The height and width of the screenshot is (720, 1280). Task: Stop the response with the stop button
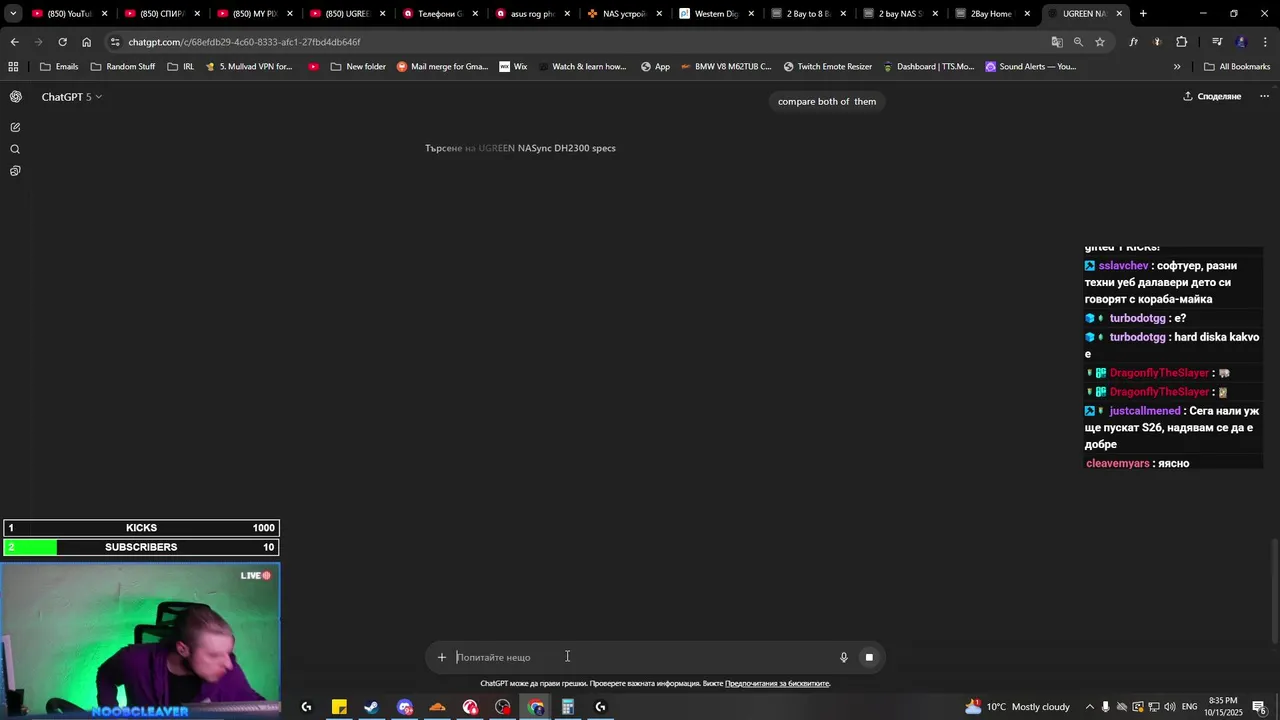click(869, 657)
